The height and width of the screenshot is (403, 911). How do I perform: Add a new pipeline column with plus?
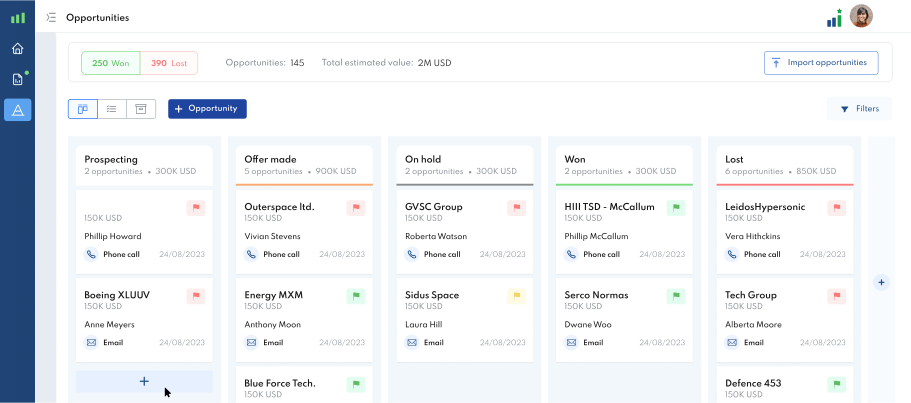pos(881,283)
